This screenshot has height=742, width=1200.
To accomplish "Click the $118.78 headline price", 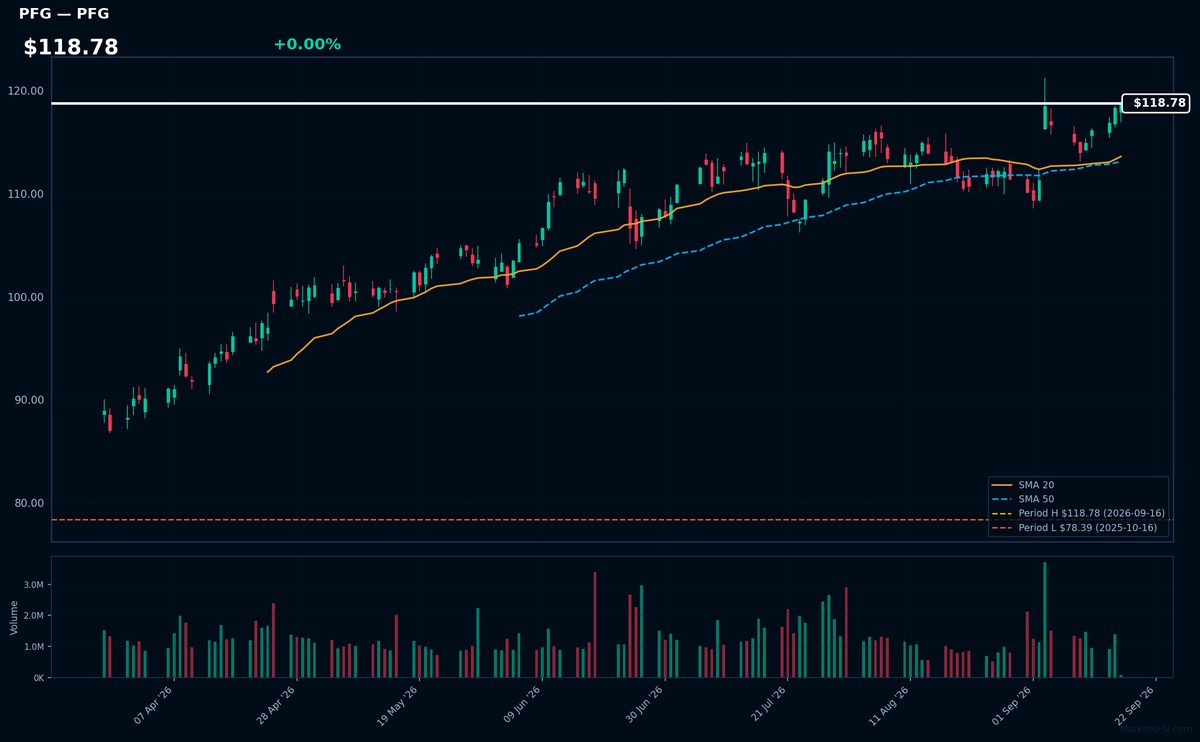I will [71, 47].
